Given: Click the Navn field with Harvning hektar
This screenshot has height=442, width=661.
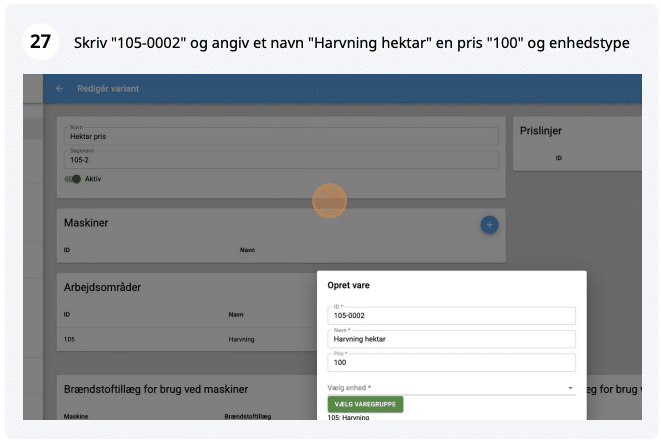Looking at the screenshot, I should [451, 339].
